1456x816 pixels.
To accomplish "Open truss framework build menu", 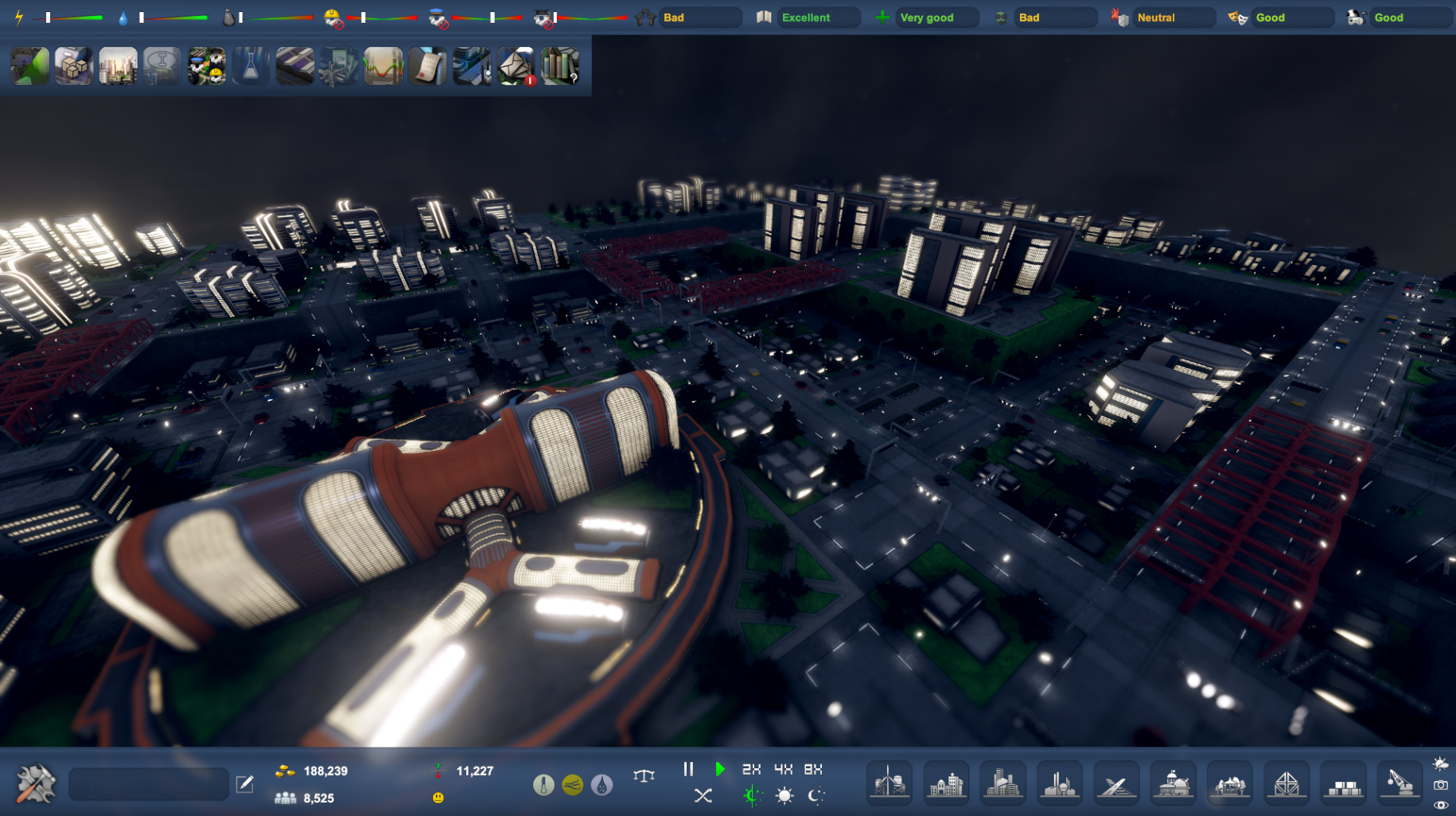I will coord(1287,783).
